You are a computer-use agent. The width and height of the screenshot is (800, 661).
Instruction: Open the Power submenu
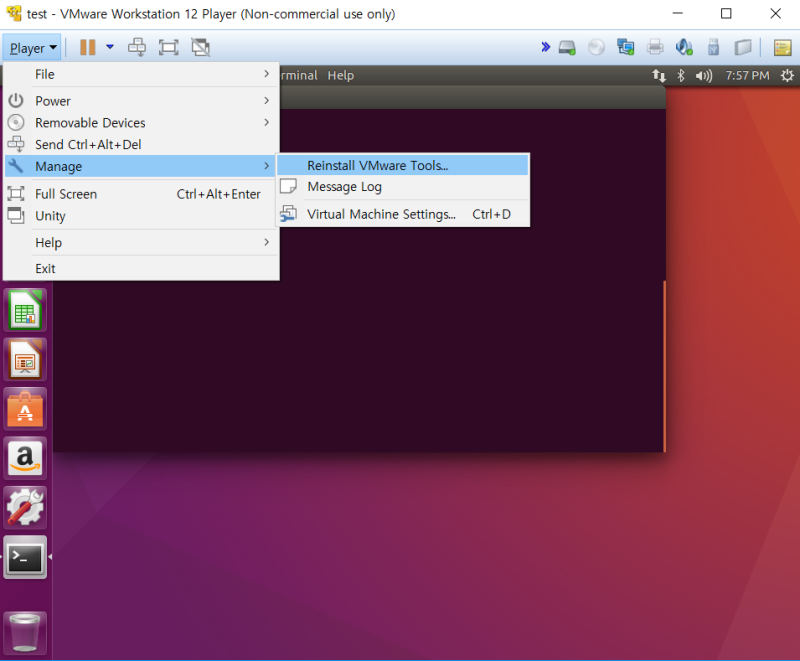point(142,101)
